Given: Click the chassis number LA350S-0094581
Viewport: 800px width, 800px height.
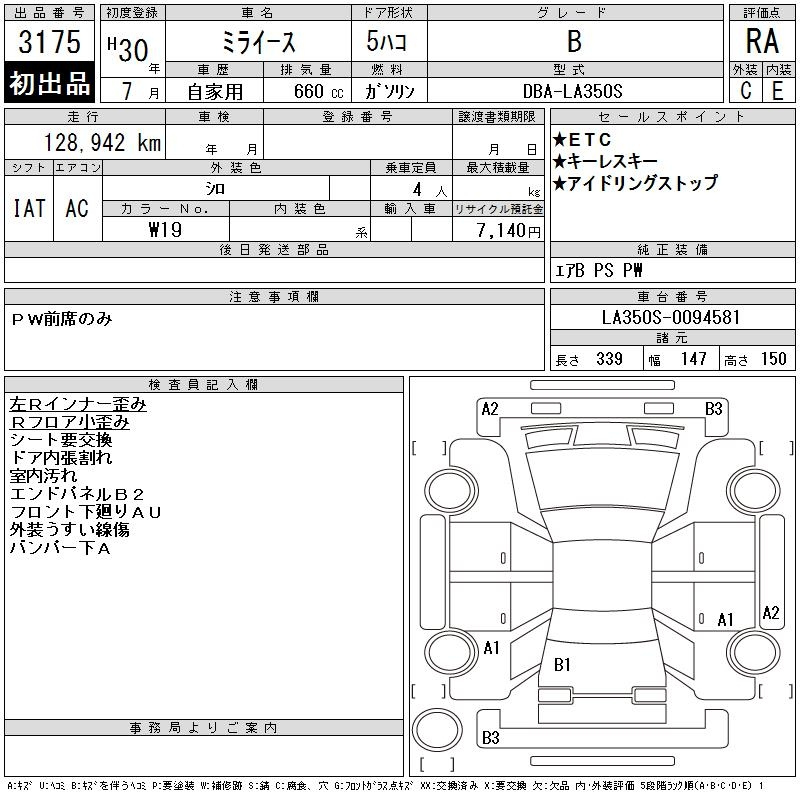Looking at the screenshot, I should [671, 317].
